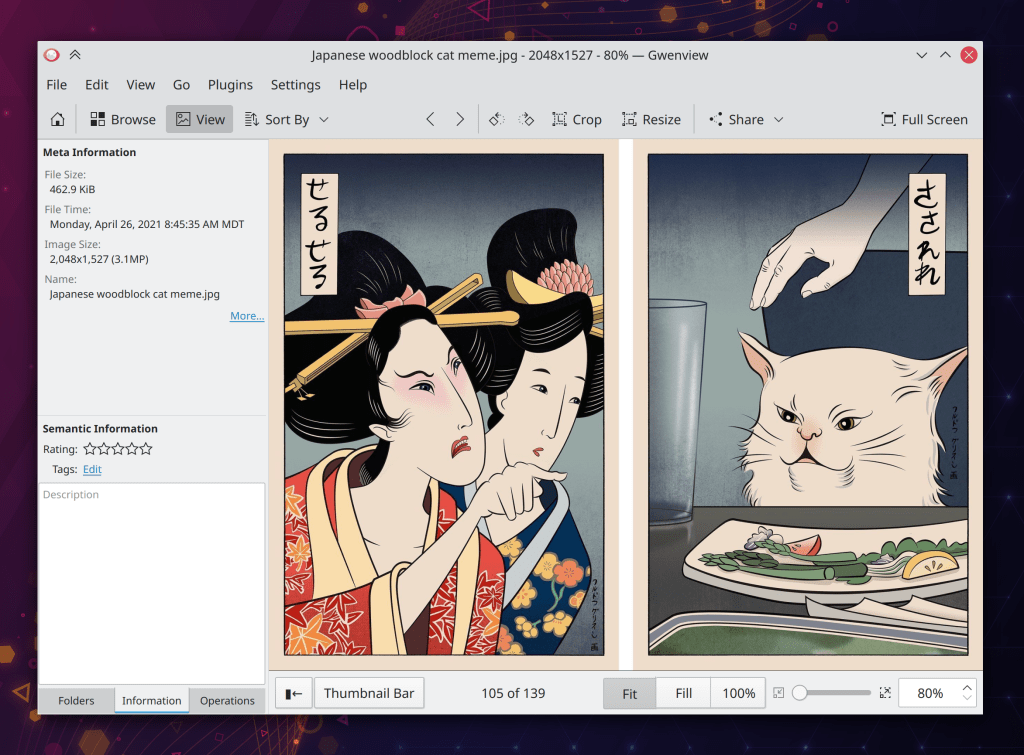Viewport: 1024px width, 755px height.
Task: Open the Resize tool
Action: point(651,119)
